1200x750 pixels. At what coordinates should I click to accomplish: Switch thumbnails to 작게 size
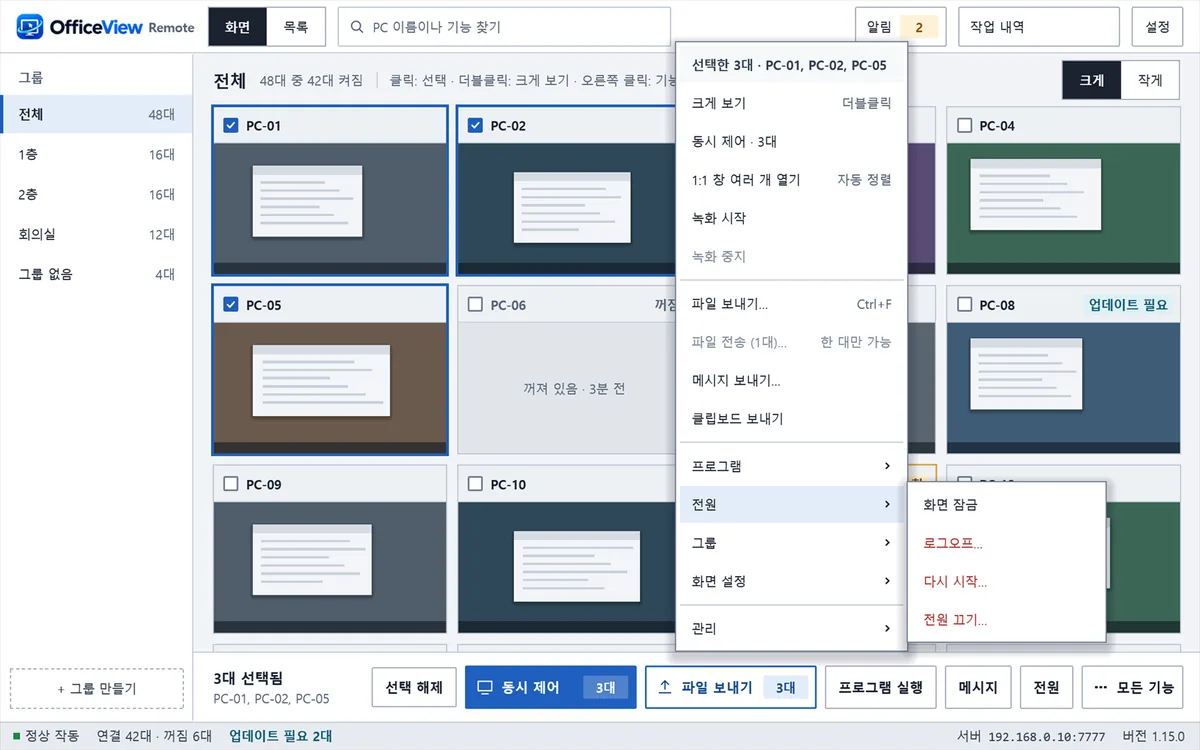point(1150,81)
